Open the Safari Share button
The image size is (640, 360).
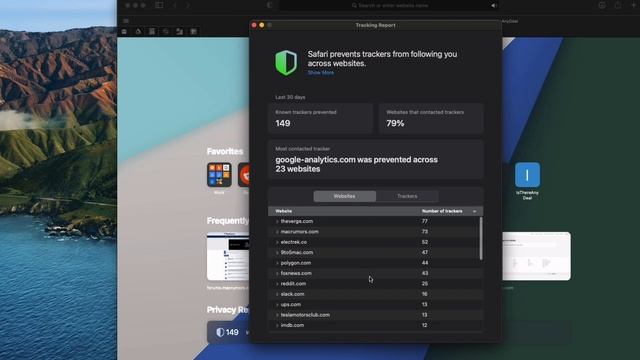click(x=618, y=5)
